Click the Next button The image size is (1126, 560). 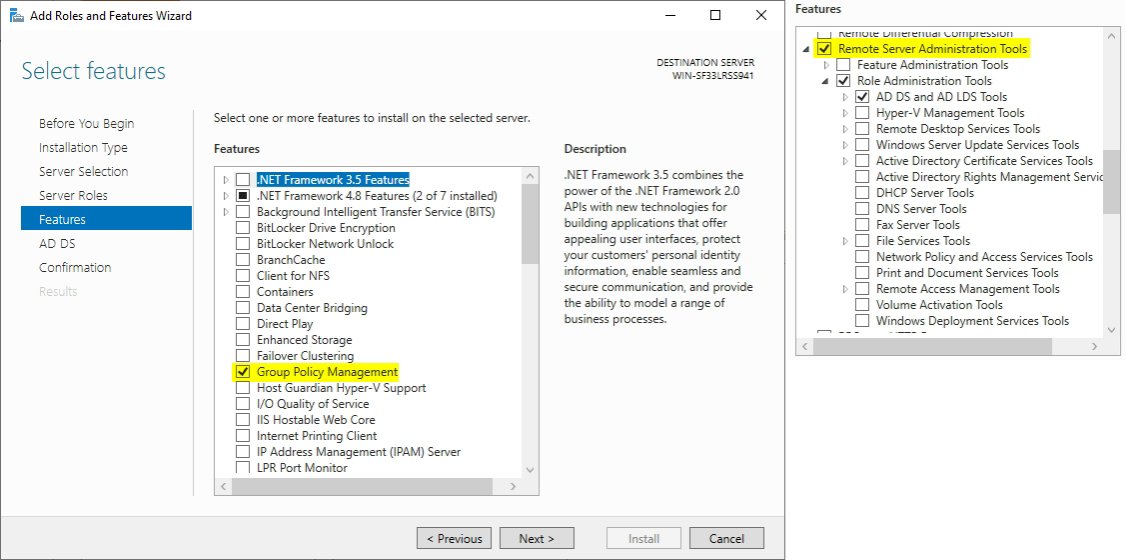[536, 538]
